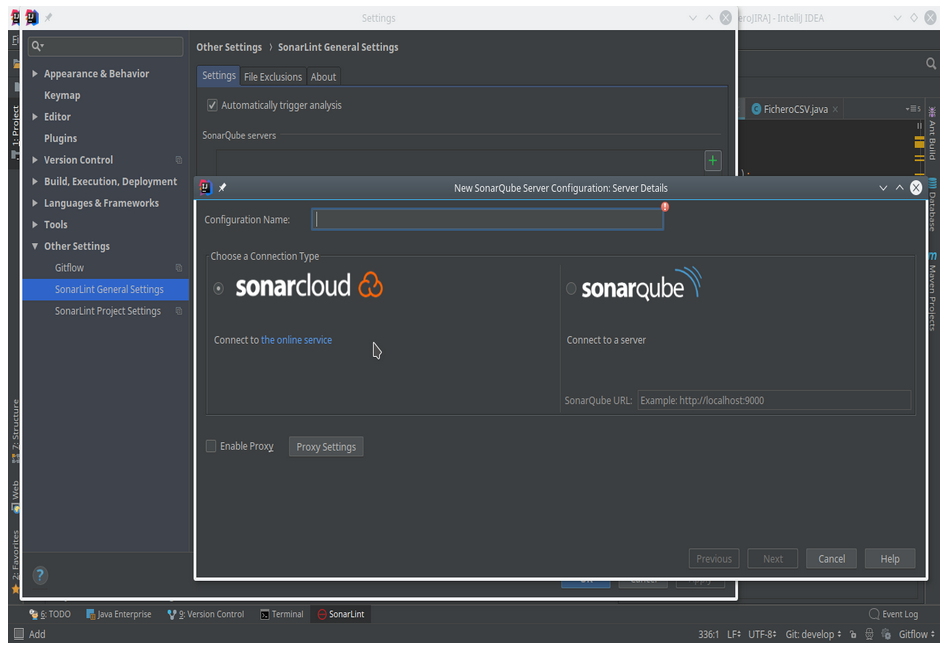Open the 6: TODO tool window

pos(50,614)
